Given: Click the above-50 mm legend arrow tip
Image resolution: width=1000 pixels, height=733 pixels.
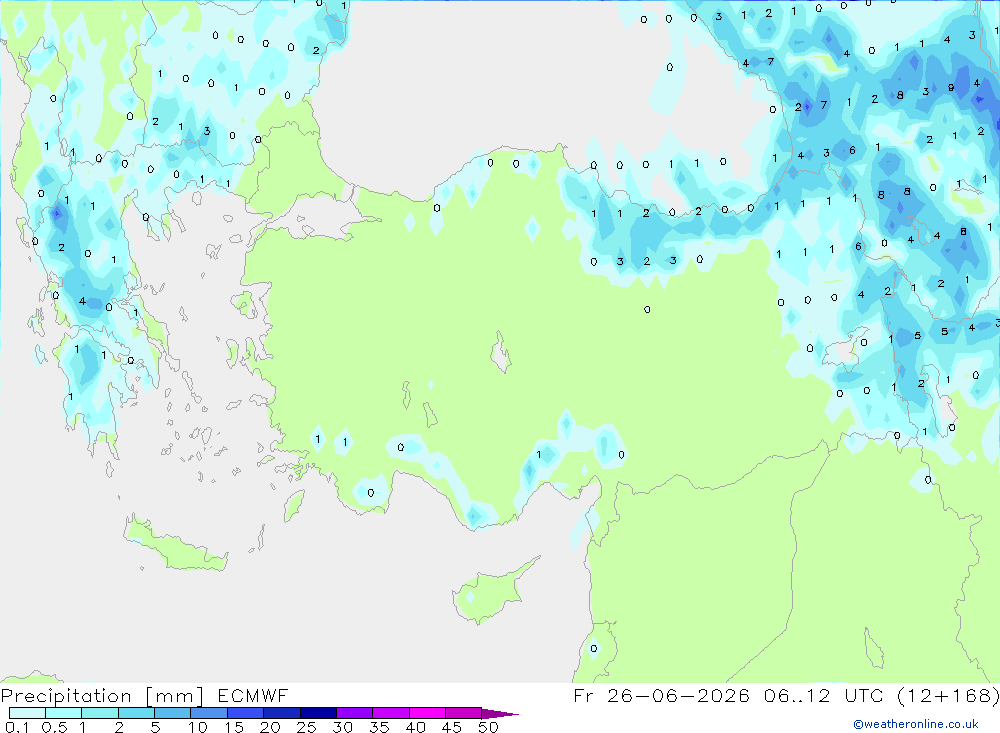Looking at the screenshot, I should (500, 714).
